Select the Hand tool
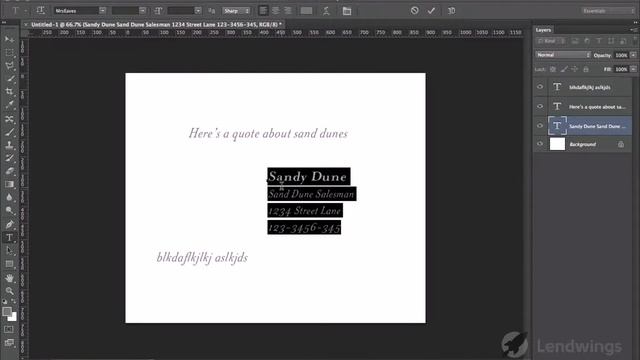Viewport: 640px width, 360px height. click(x=9, y=278)
